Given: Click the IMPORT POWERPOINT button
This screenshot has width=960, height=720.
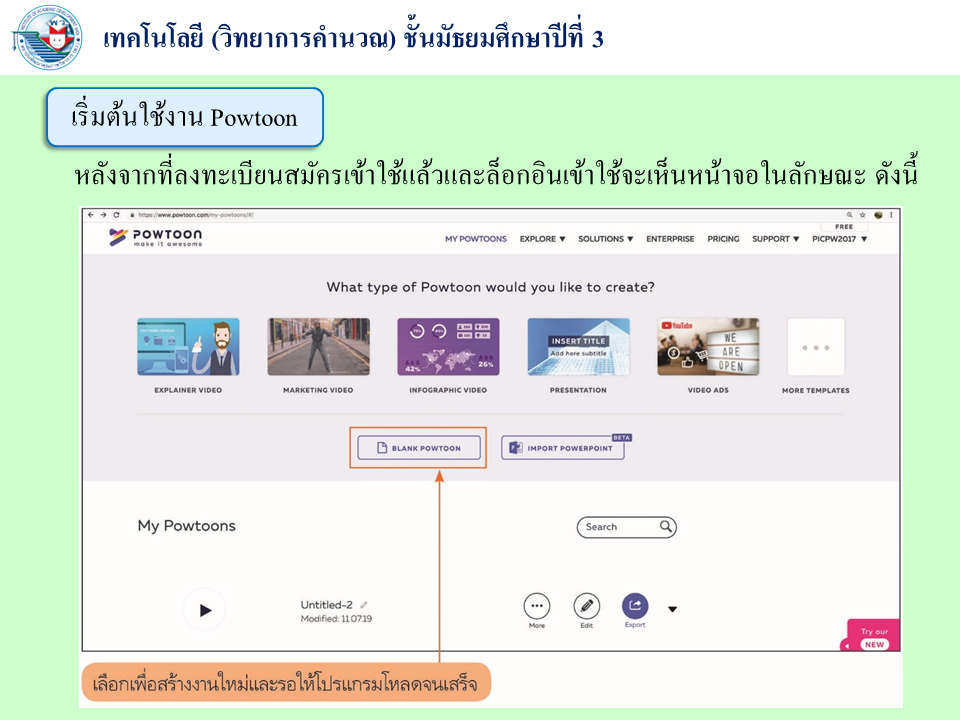Looking at the screenshot, I should (563, 448).
